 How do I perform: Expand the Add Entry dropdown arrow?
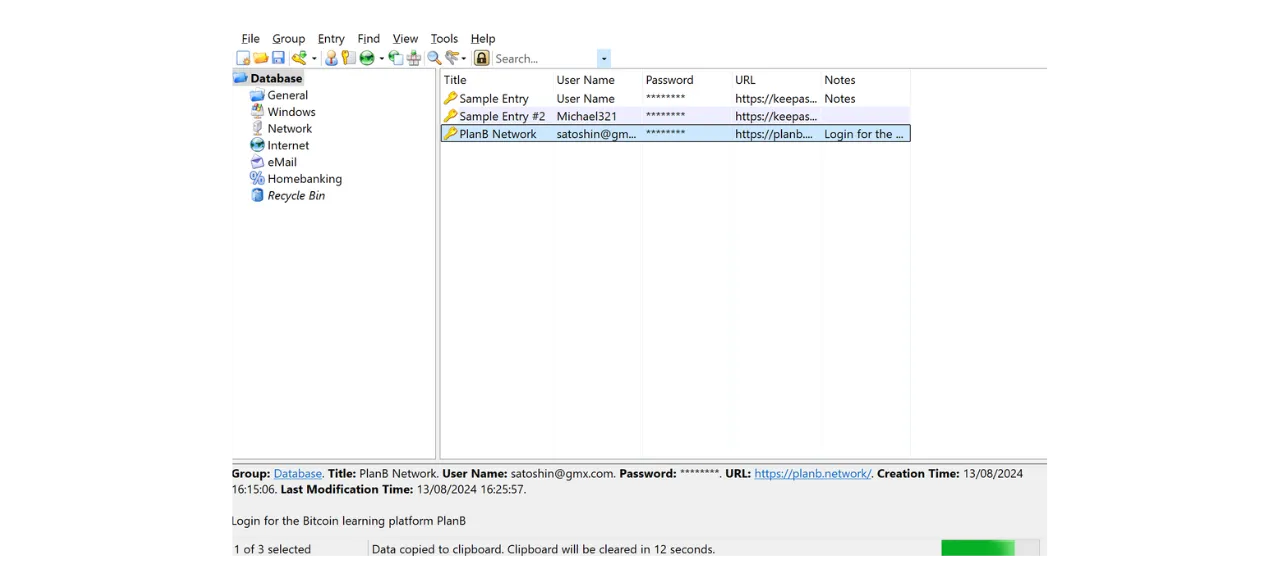312,57
